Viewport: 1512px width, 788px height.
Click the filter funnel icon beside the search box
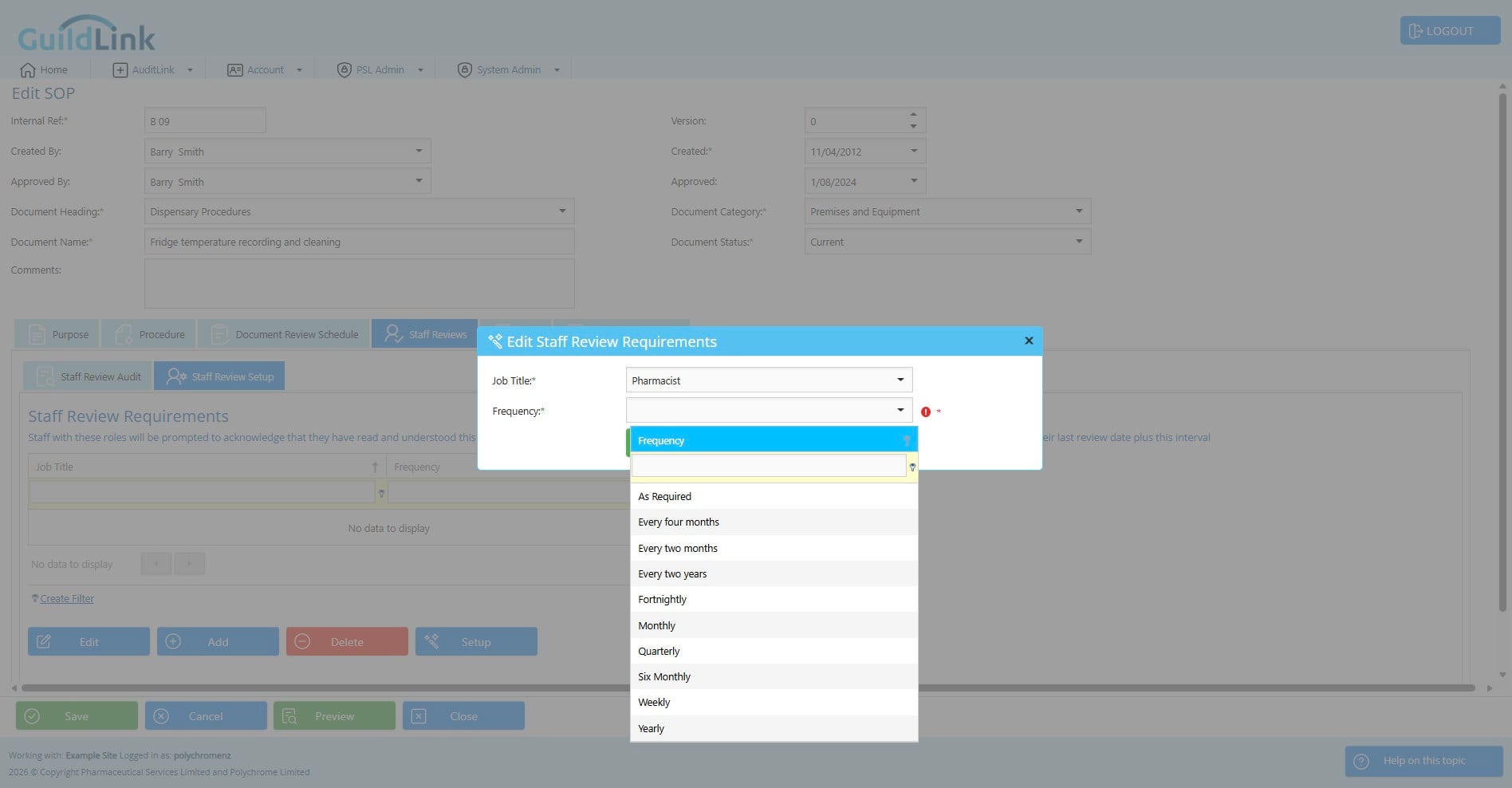click(912, 467)
